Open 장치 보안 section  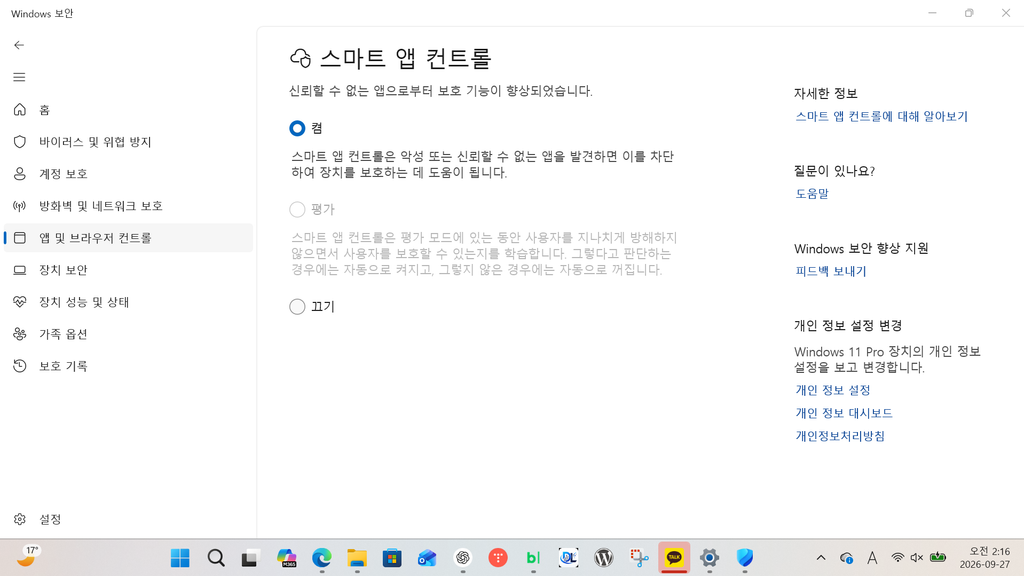click(128, 270)
